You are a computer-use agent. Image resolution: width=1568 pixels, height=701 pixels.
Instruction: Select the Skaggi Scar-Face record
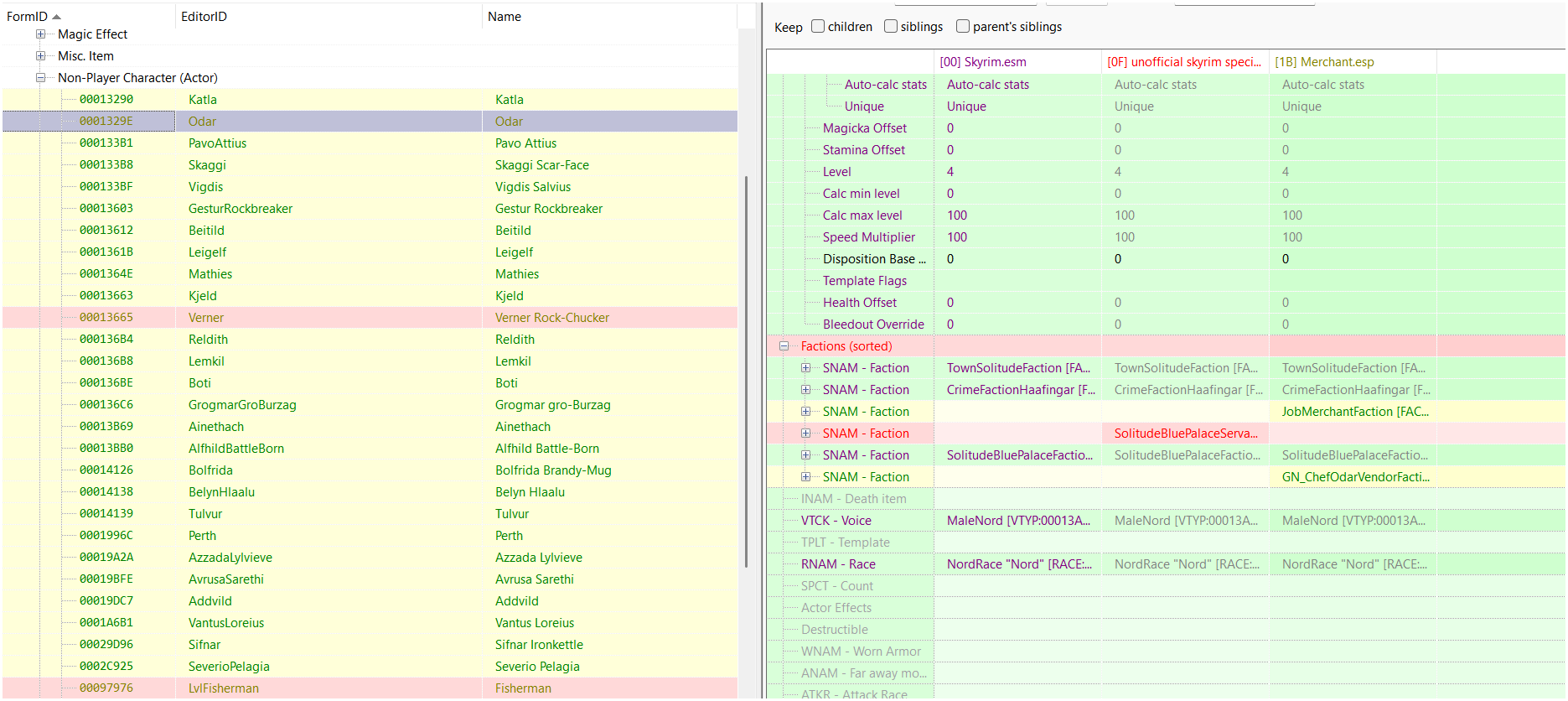370,165
